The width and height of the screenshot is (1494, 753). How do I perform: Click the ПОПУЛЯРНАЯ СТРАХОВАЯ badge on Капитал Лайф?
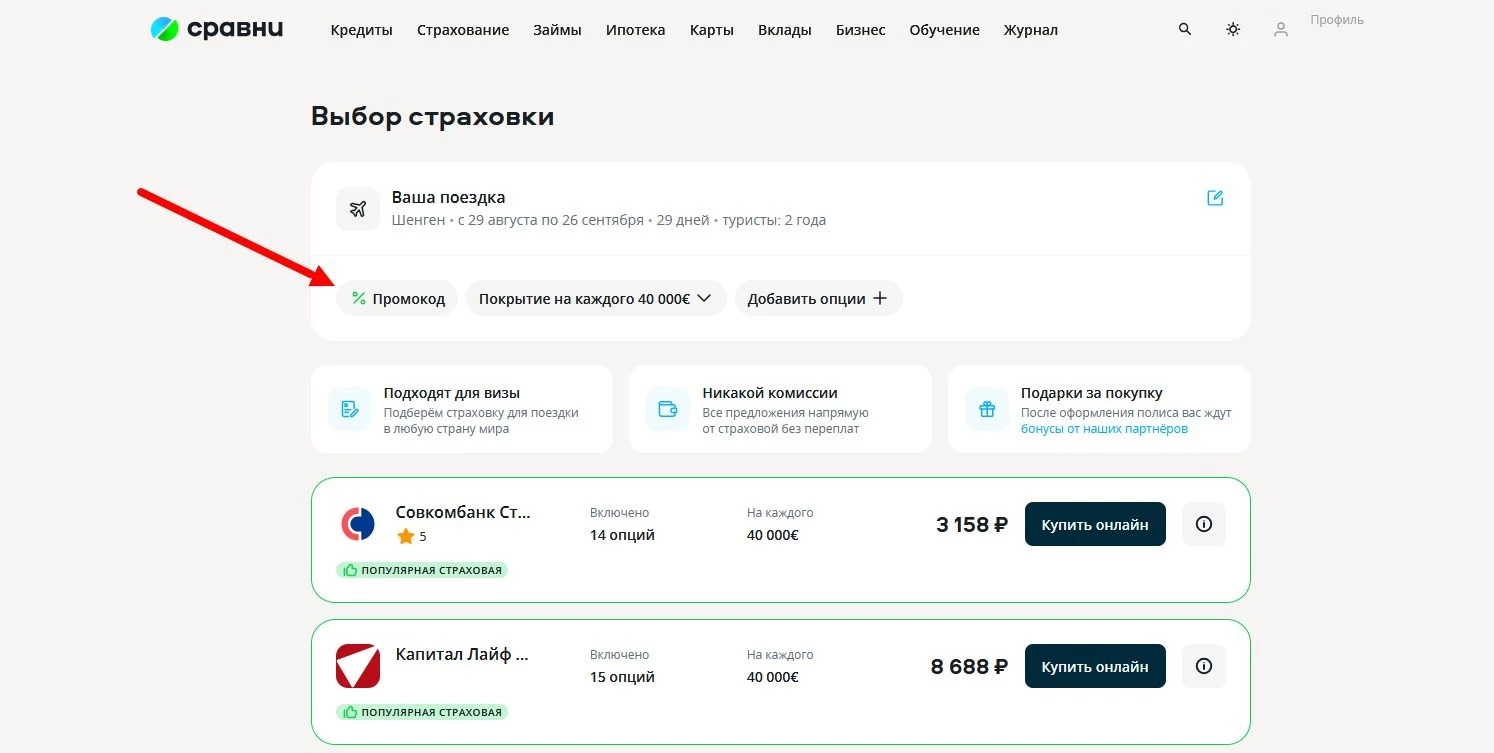[x=421, y=712]
